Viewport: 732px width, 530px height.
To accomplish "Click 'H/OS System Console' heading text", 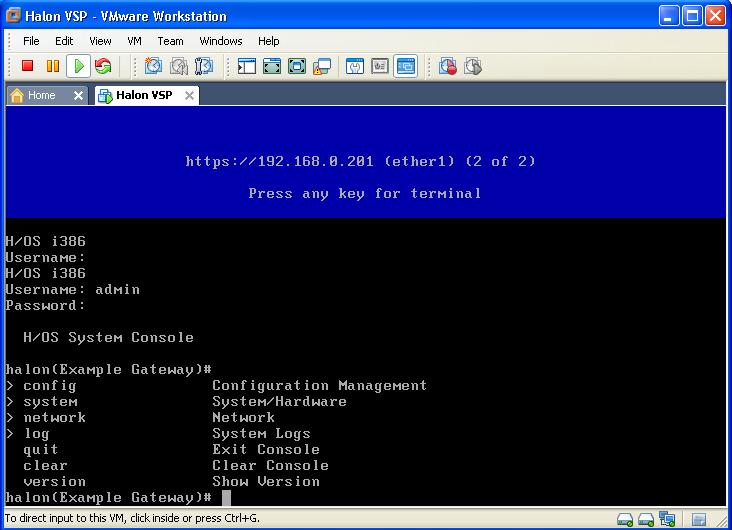I will [108, 338].
